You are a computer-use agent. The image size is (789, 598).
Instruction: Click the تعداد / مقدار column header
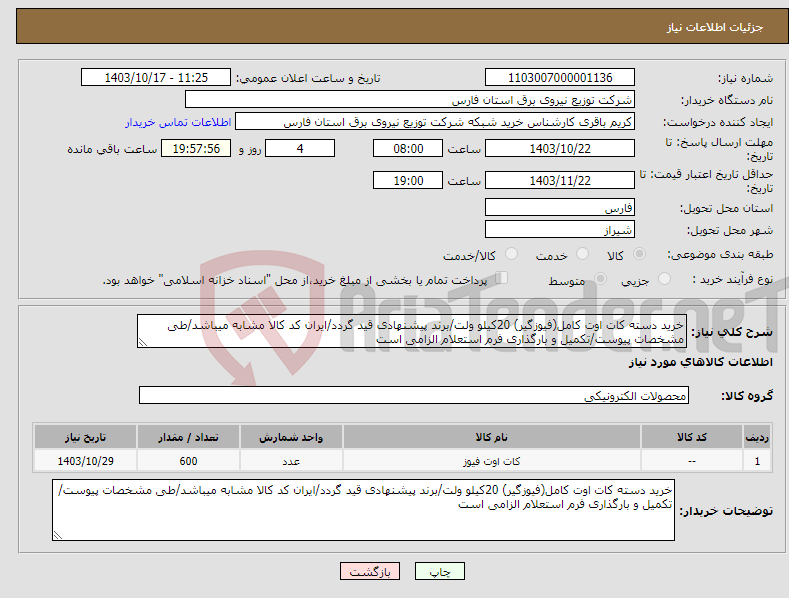pyautogui.click(x=188, y=437)
